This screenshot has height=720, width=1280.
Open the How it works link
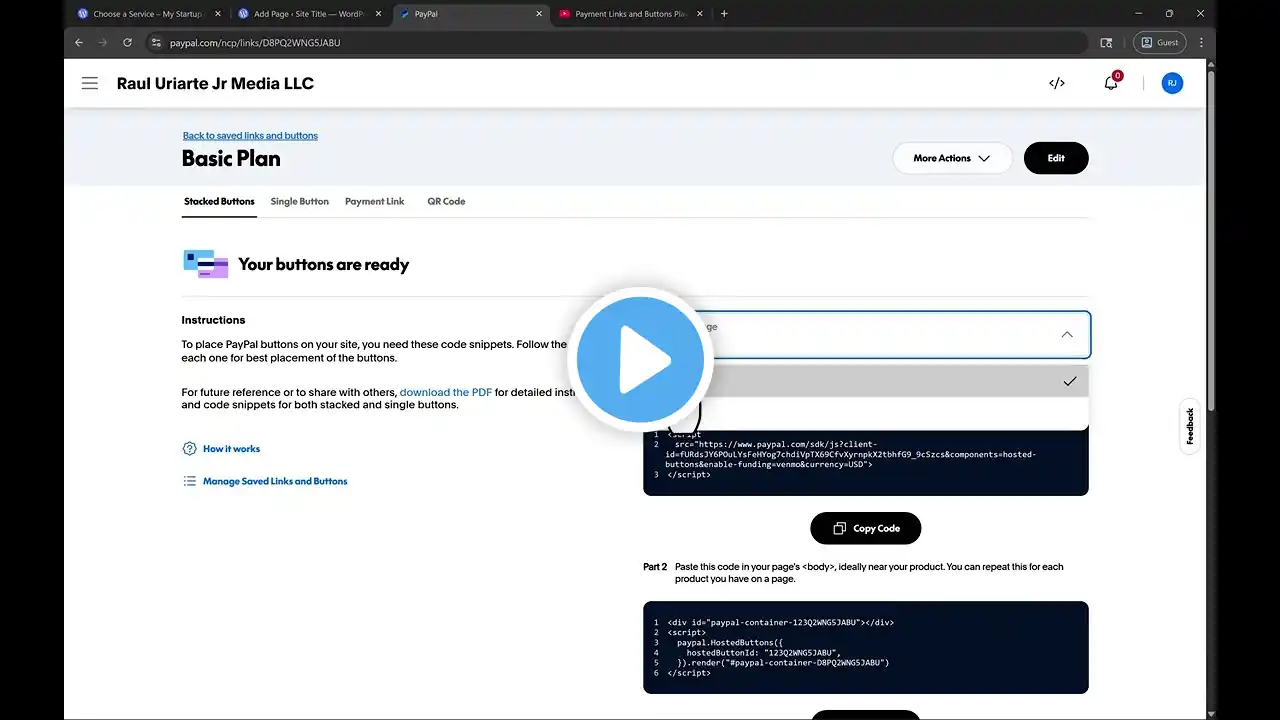point(231,449)
